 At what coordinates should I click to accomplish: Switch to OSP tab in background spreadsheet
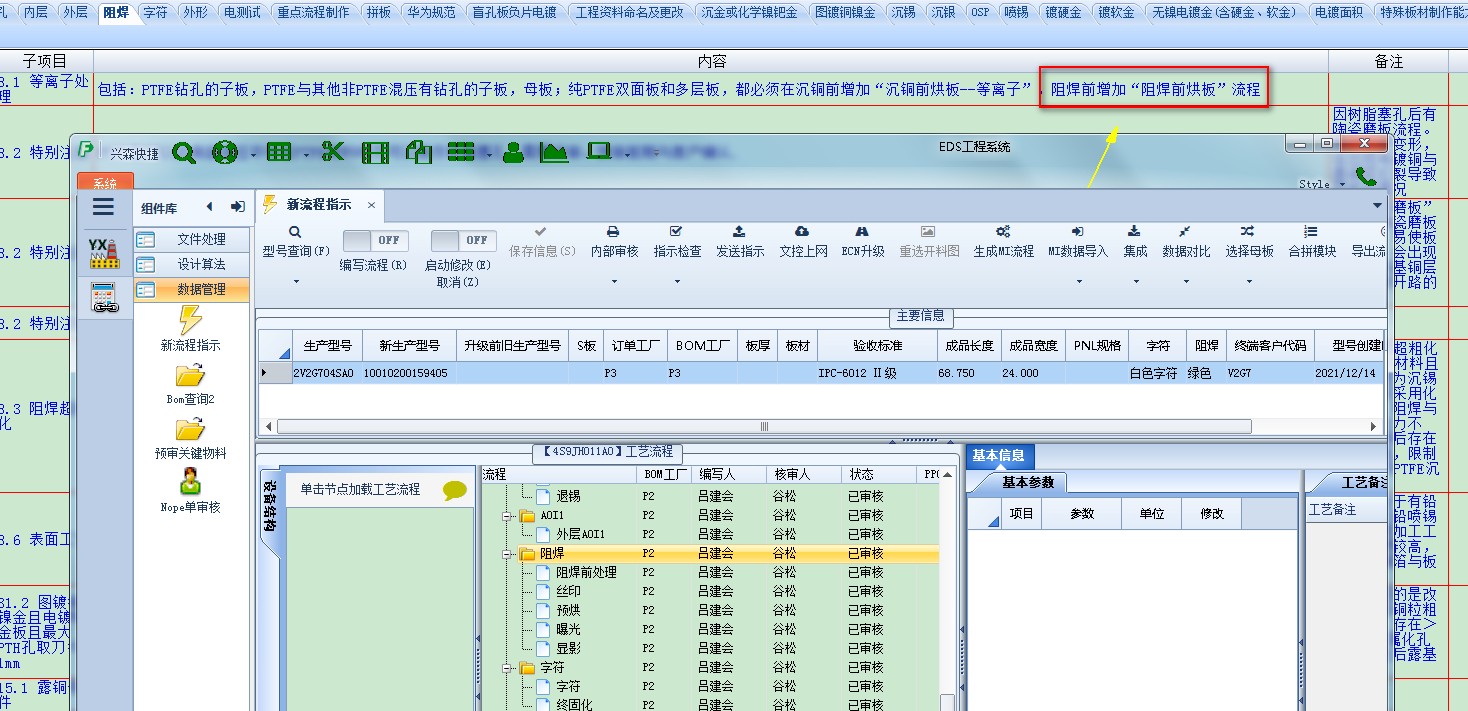[979, 13]
